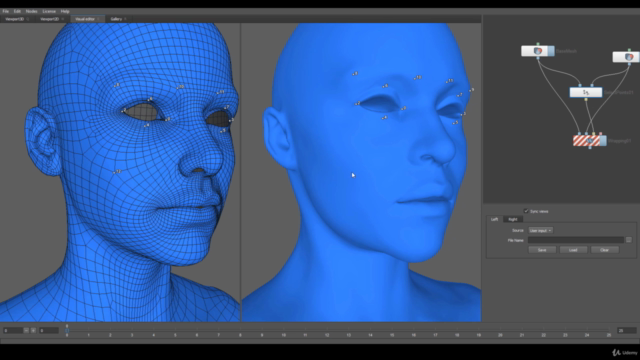This screenshot has height=360, width=640.
Task: Click the Wrapping01 node output port
Action: (590, 147)
